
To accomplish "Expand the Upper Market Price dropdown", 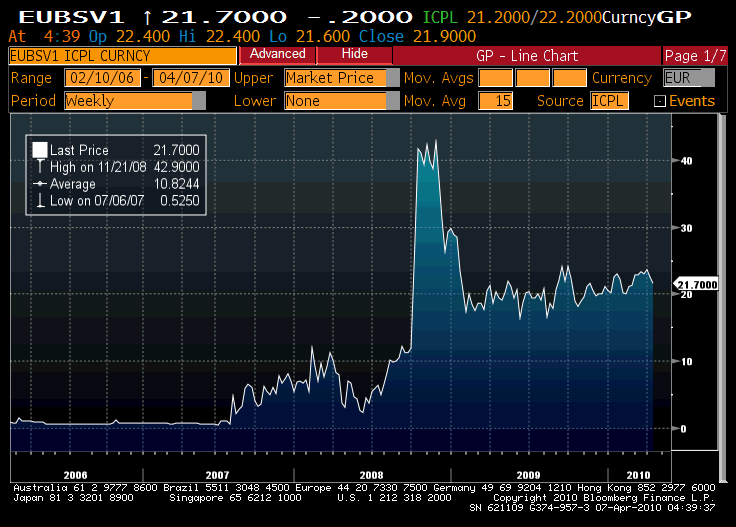I will (x=393, y=78).
